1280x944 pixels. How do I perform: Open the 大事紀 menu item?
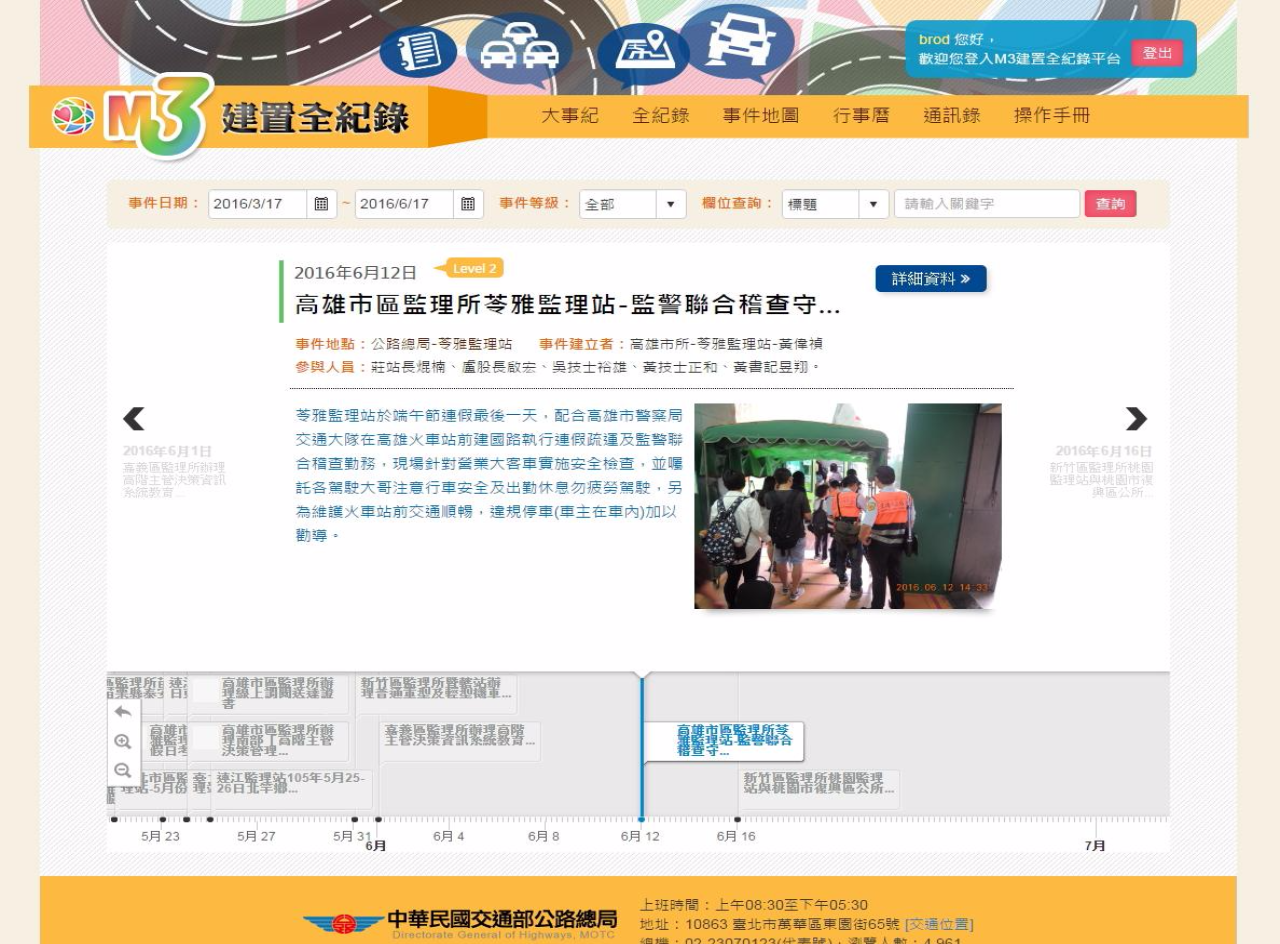point(570,116)
